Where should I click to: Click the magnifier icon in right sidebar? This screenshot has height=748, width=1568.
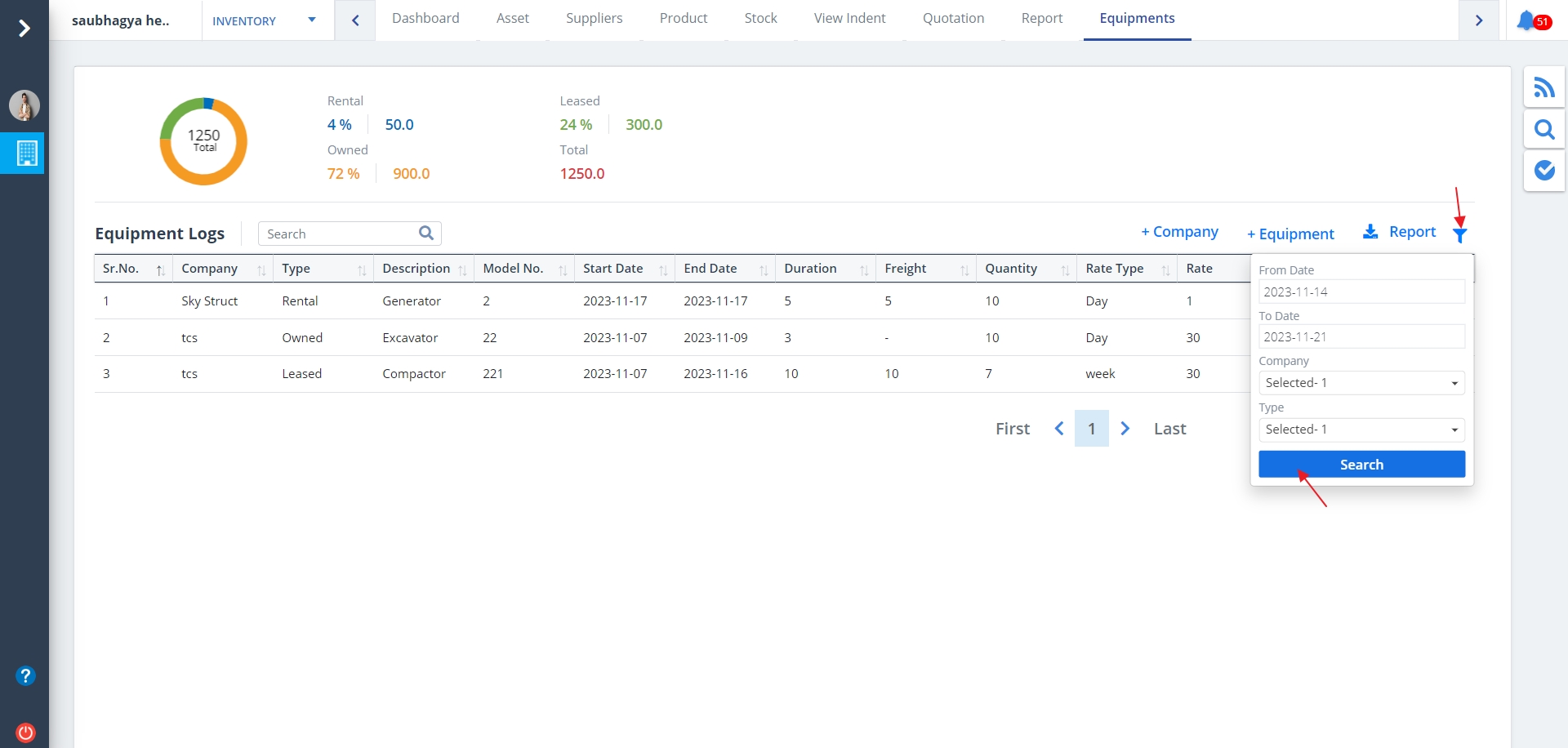[x=1543, y=129]
